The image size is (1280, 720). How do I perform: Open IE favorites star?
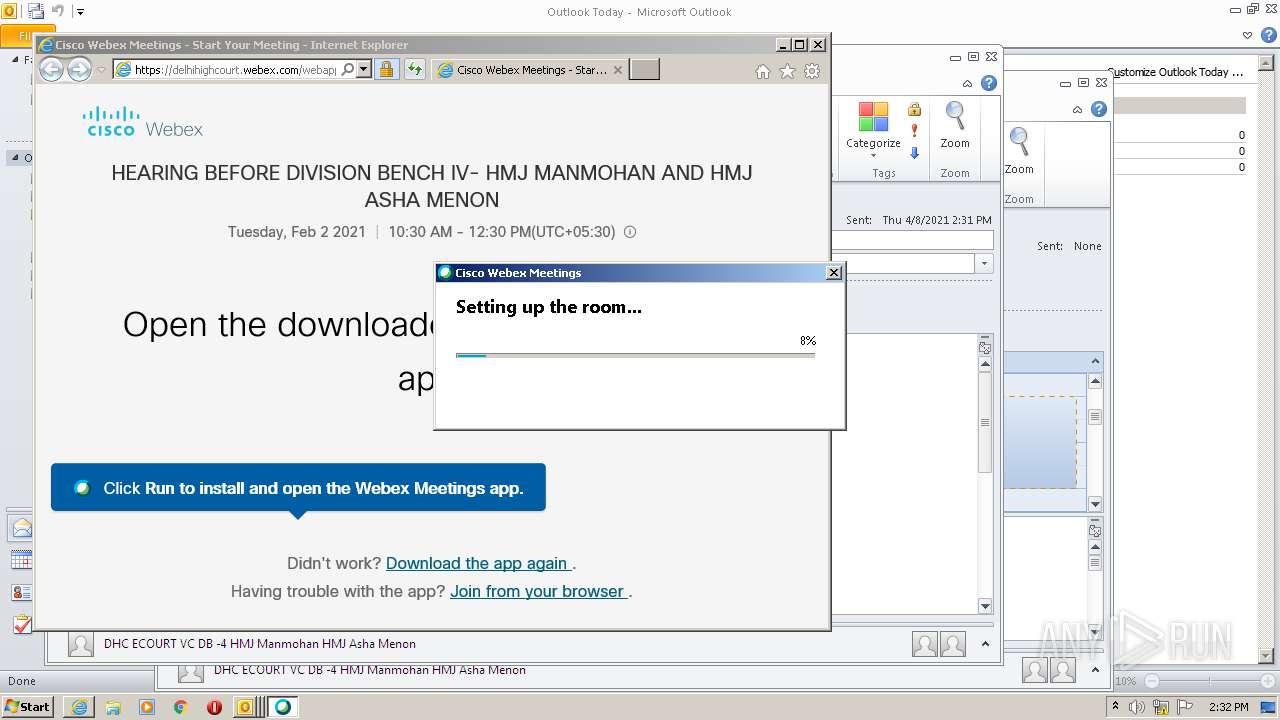pyautogui.click(x=787, y=71)
